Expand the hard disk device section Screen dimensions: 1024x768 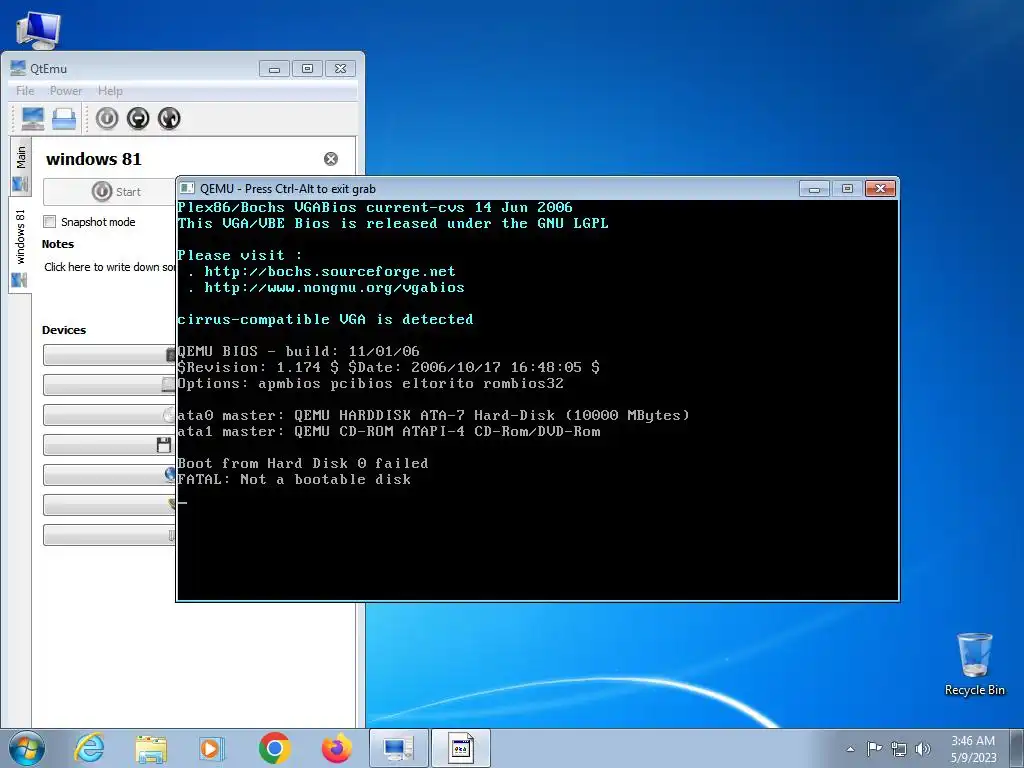110,385
